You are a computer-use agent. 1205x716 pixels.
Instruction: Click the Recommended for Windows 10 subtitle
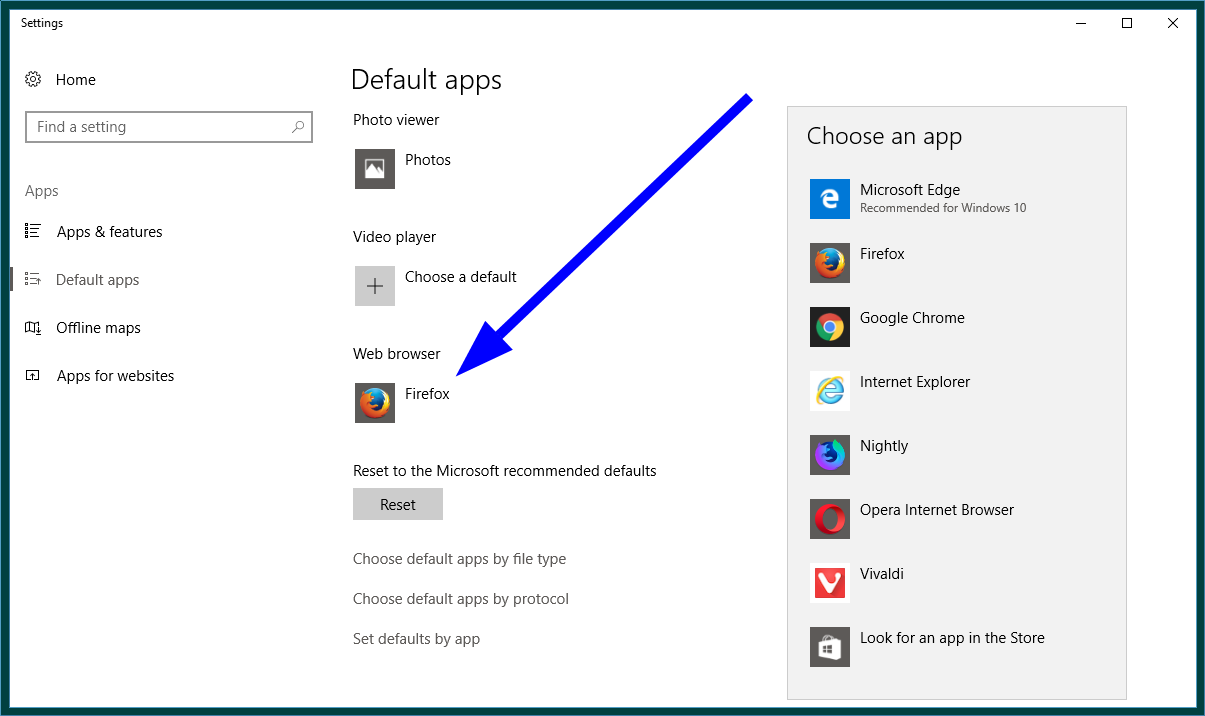click(943, 208)
